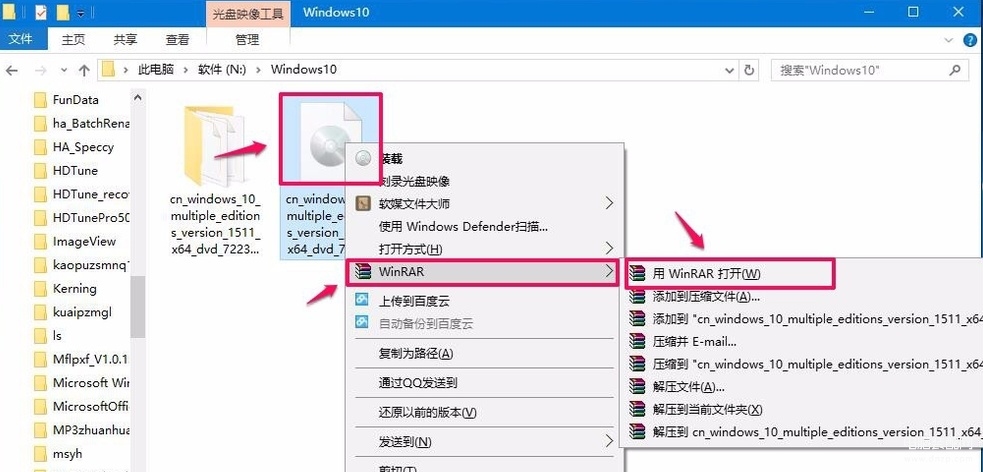The image size is (983, 472).
Task: Click the sidebar vertical scrollbar thumb
Action: 138,307
